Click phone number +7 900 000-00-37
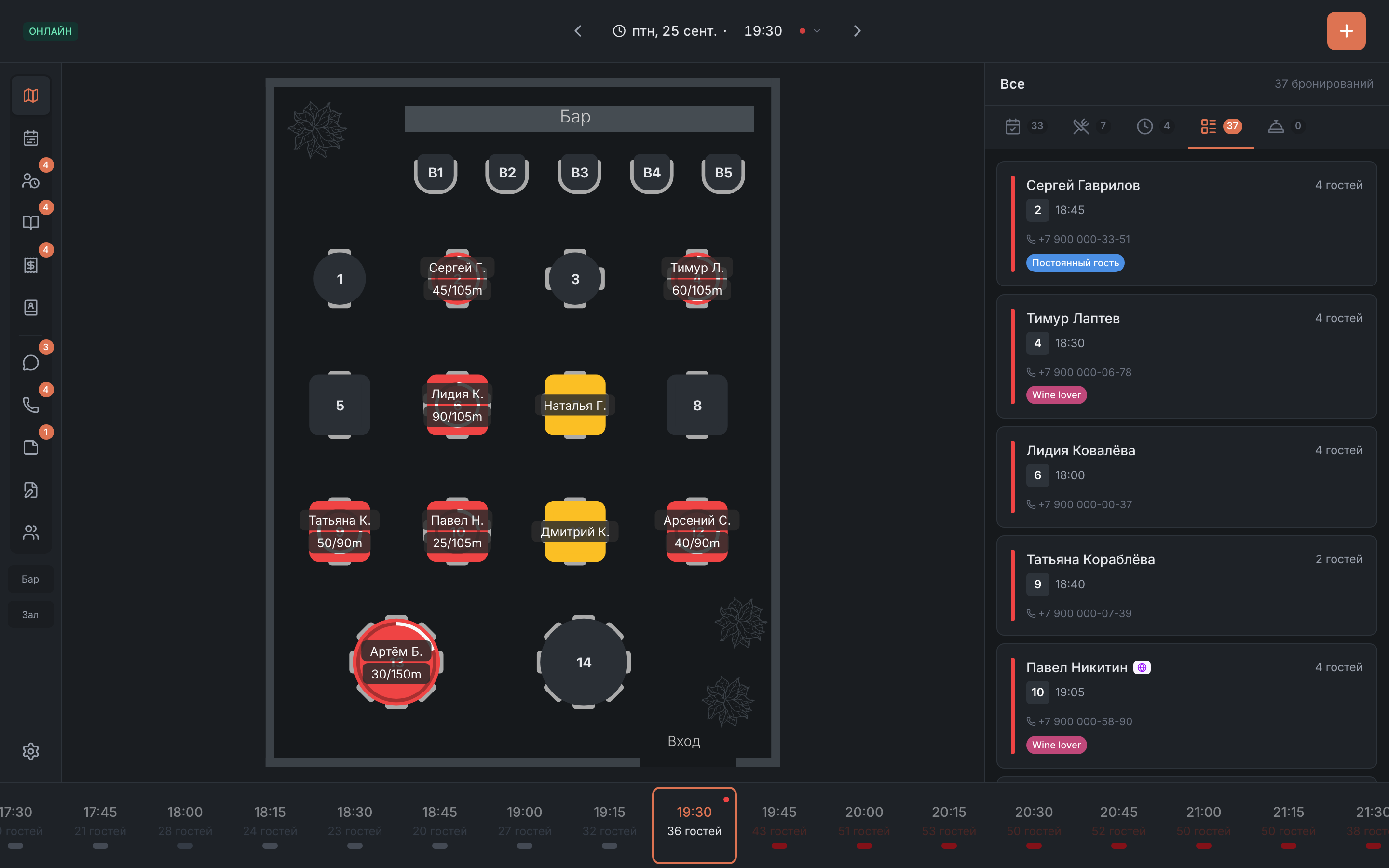The width and height of the screenshot is (1389, 868). [x=1085, y=504]
